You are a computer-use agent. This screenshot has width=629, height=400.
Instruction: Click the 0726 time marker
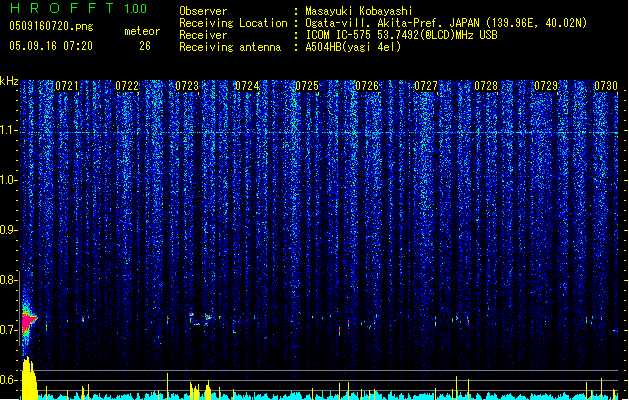367,86
